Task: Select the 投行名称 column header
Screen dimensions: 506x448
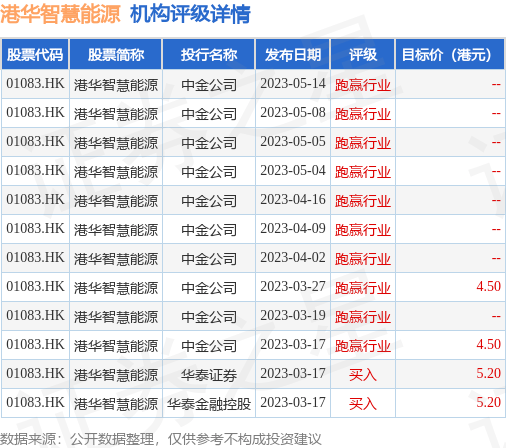Action: click(x=209, y=55)
